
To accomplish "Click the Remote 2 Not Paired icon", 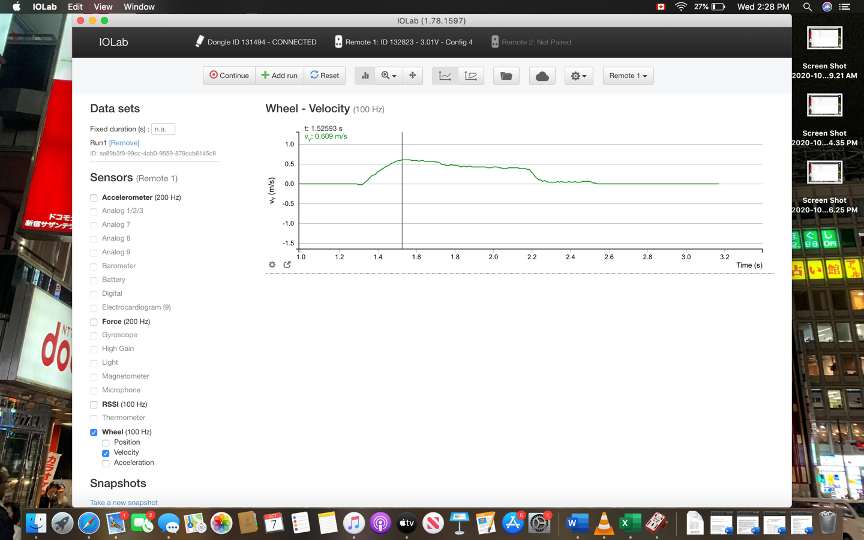I will pyautogui.click(x=495, y=41).
